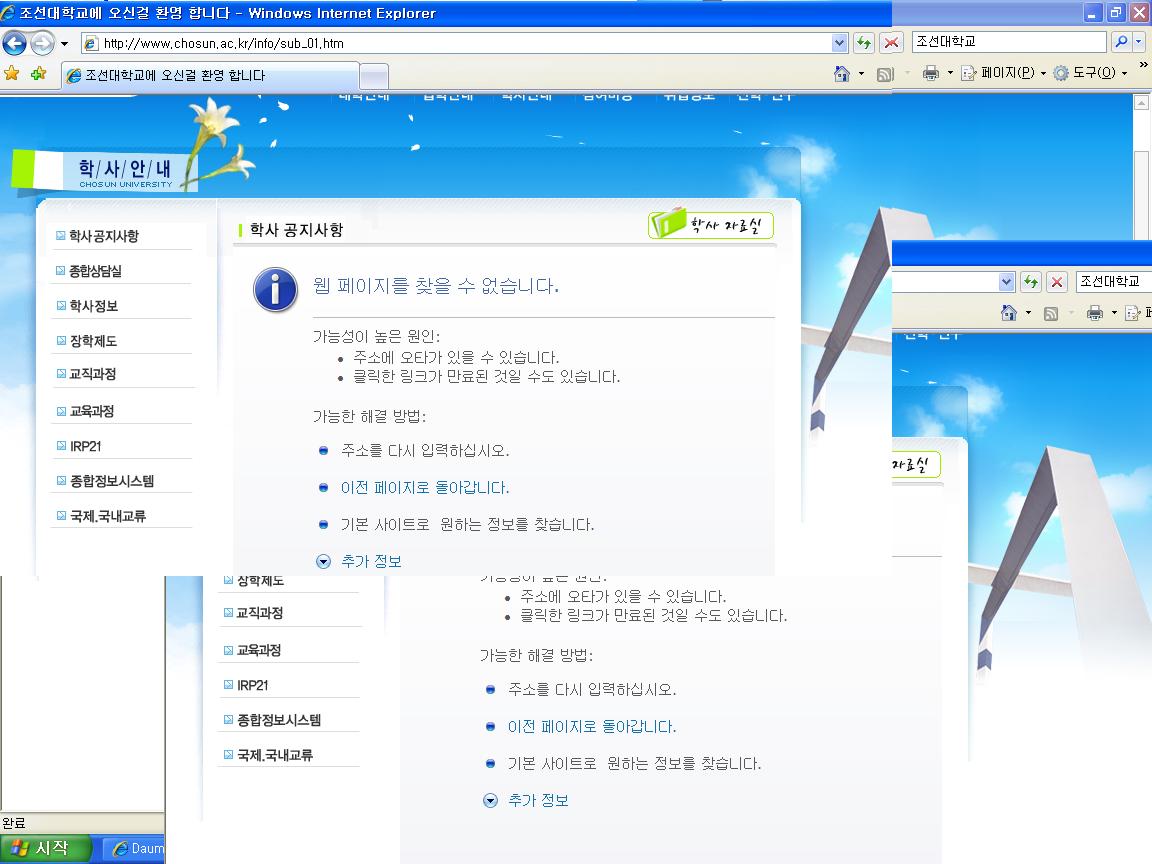Screen dimensions: 1152x864
Task: Click the 웹 페이지를 찾을 수 없습니다 heading
Action: (436, 286)
